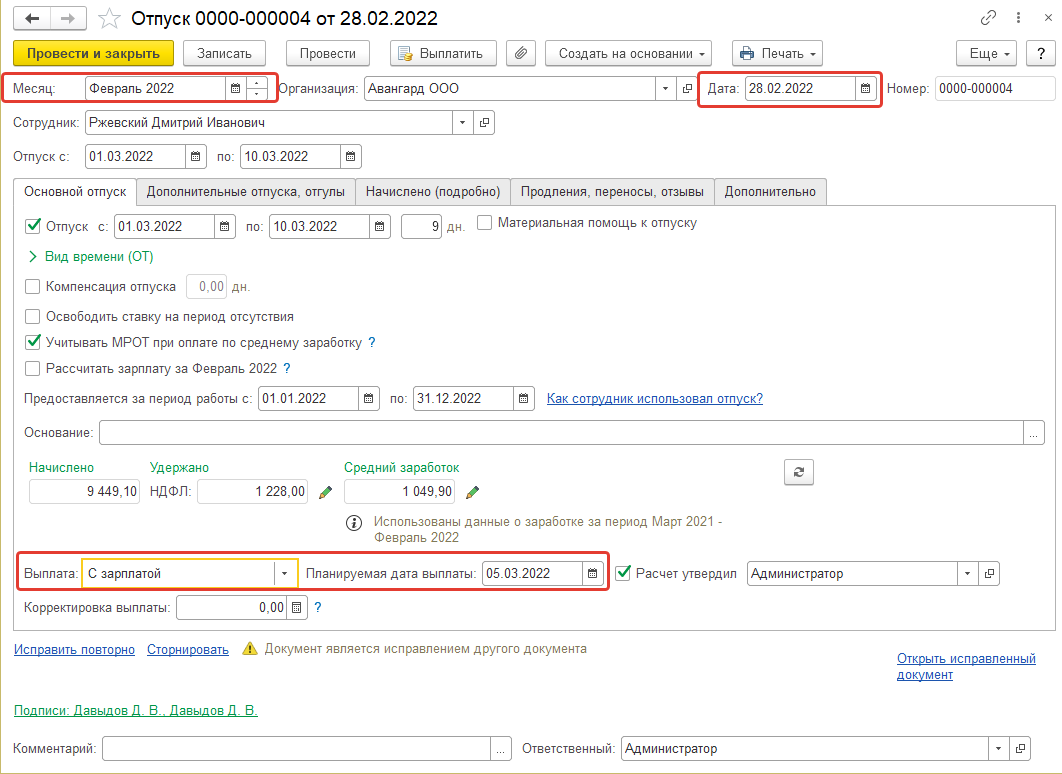Open the Подписи: Давыдов Д. В. link
The width and height of the screenshot is (1062, 774).
135,710
